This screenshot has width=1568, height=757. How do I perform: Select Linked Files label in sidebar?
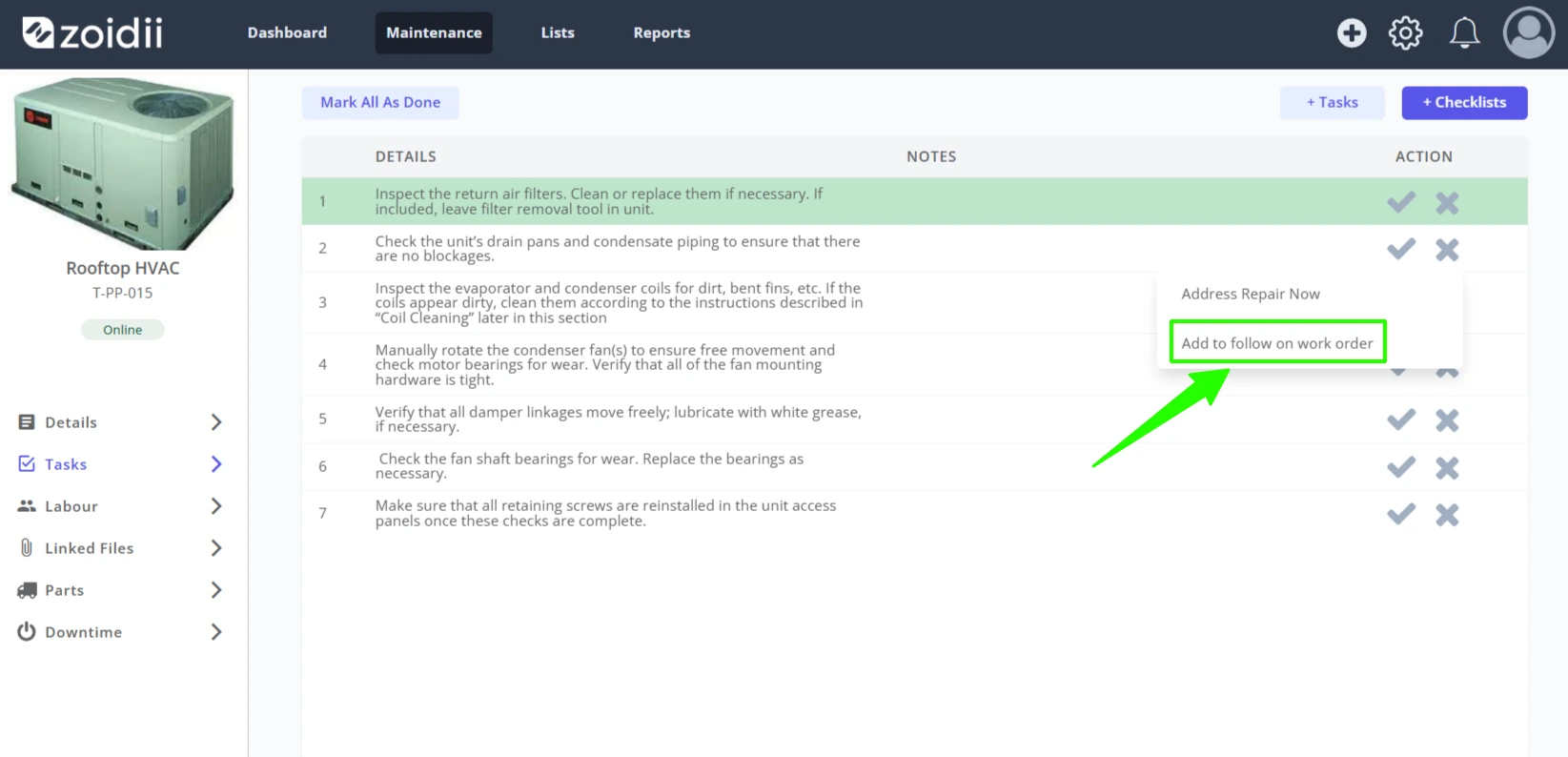click(x=90, y=548)
